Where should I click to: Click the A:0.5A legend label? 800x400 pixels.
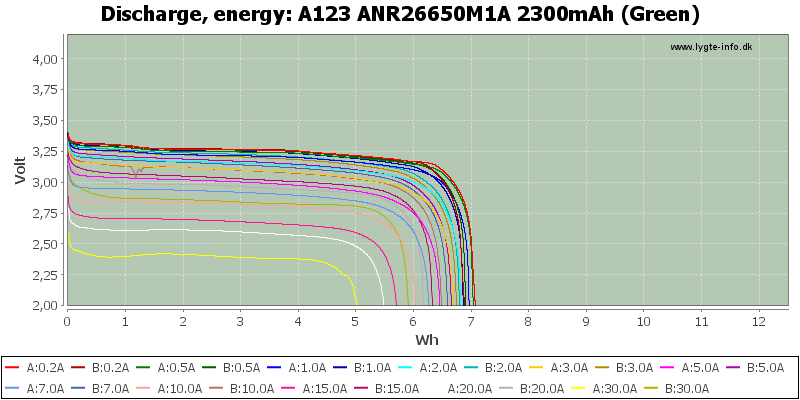point(176,367)
